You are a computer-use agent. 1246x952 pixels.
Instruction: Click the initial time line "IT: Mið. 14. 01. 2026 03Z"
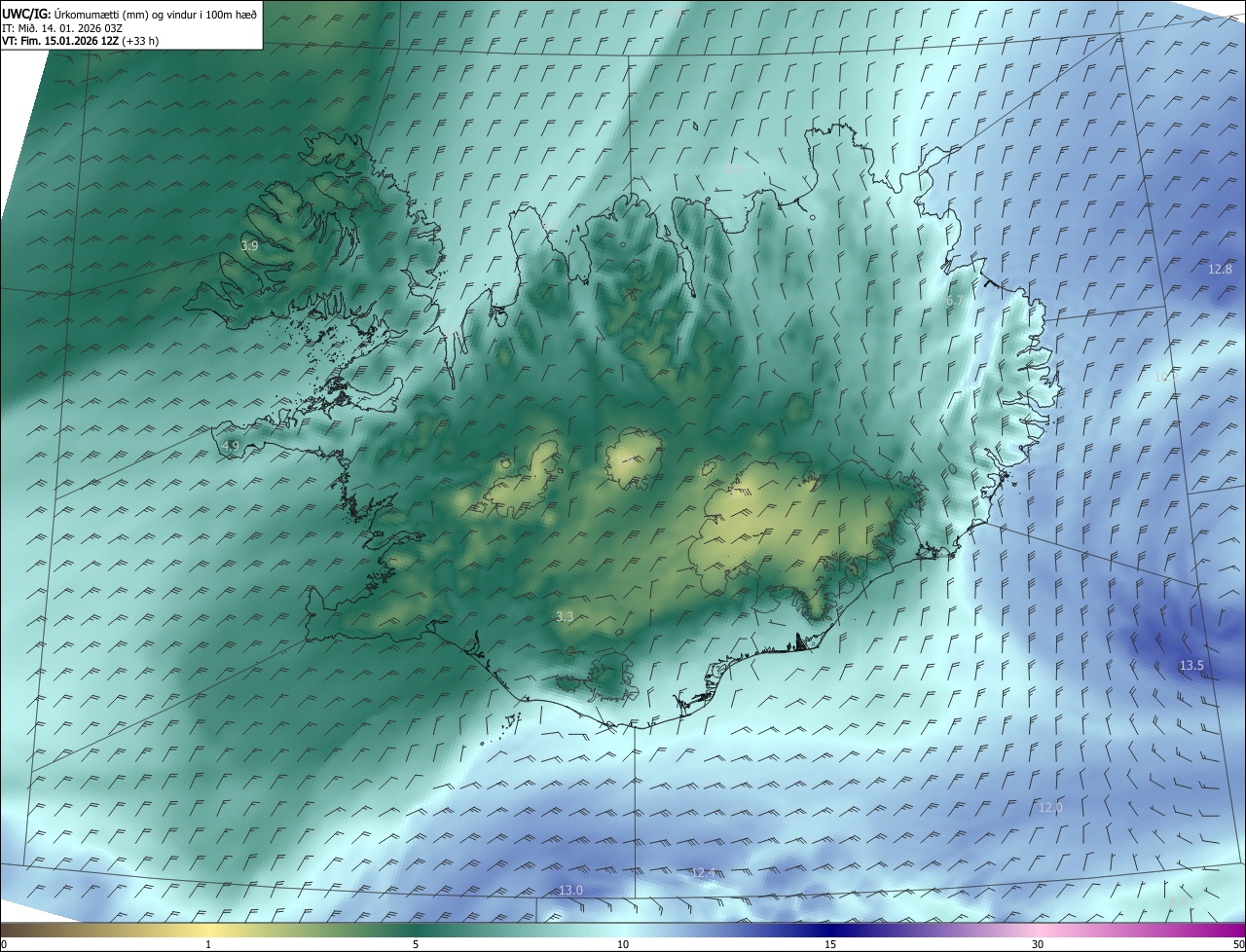tap(62, 27)
